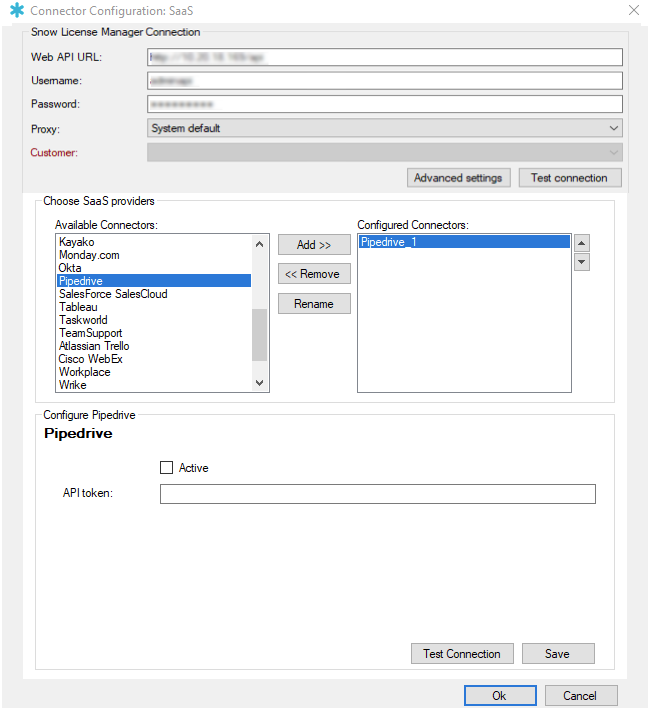The height and width of the screenshot is (708, 648).
Task: Click the API token input field
Action: [377, 494]
